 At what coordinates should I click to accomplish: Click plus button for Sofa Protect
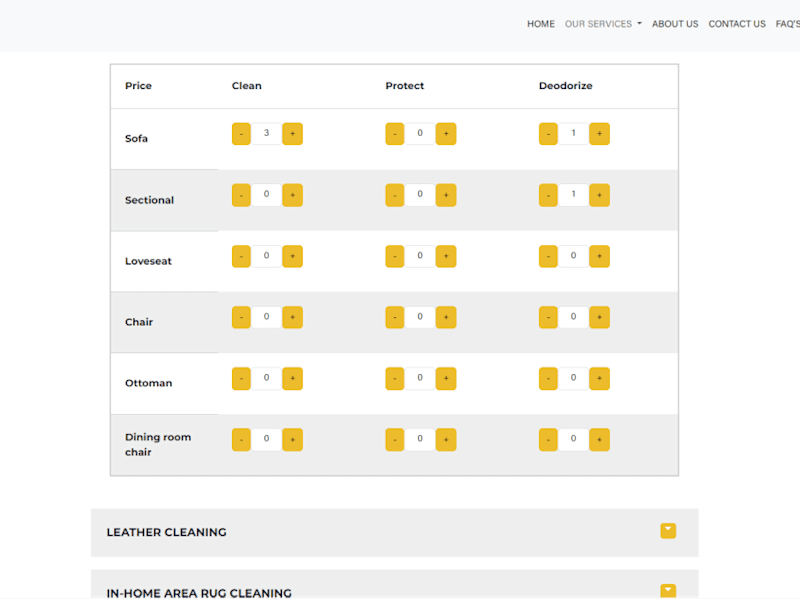pos(446,134)
